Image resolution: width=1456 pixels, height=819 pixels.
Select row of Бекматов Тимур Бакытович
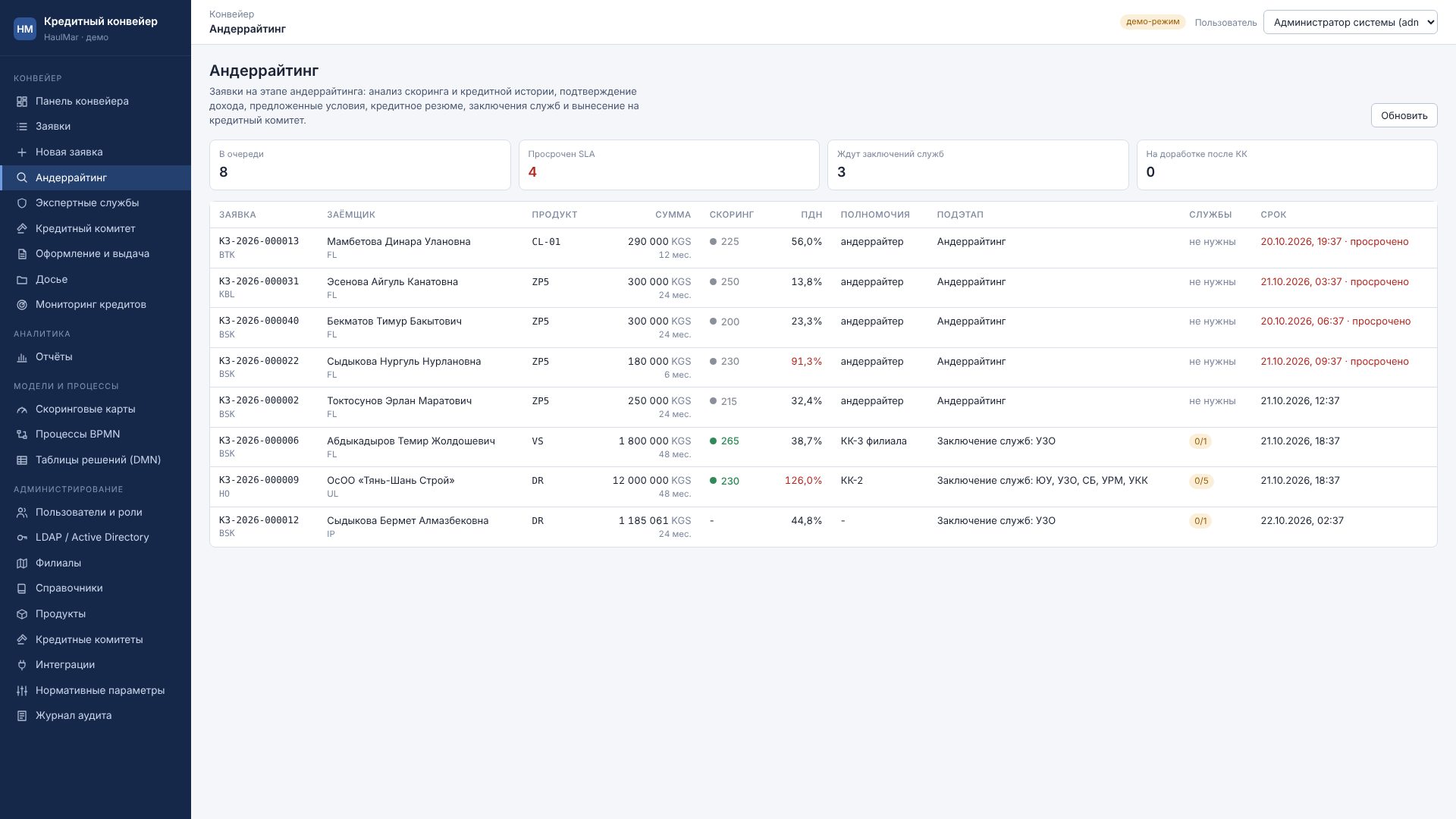(823, 328)
